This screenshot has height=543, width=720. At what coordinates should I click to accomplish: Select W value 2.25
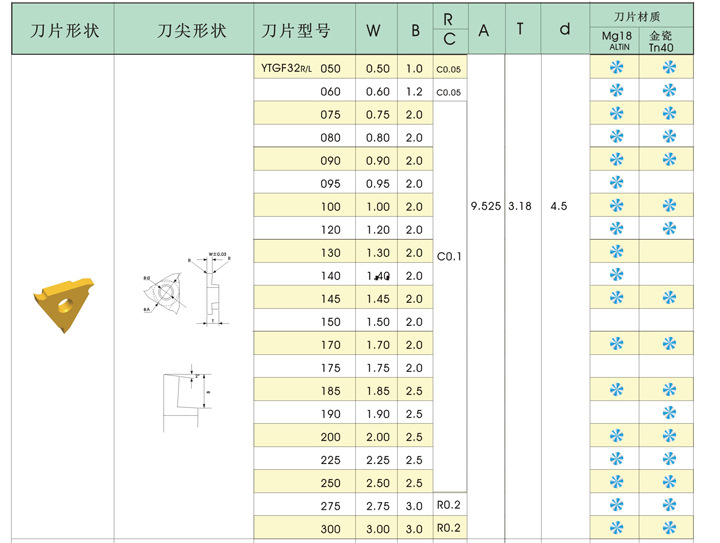[378, 460]
